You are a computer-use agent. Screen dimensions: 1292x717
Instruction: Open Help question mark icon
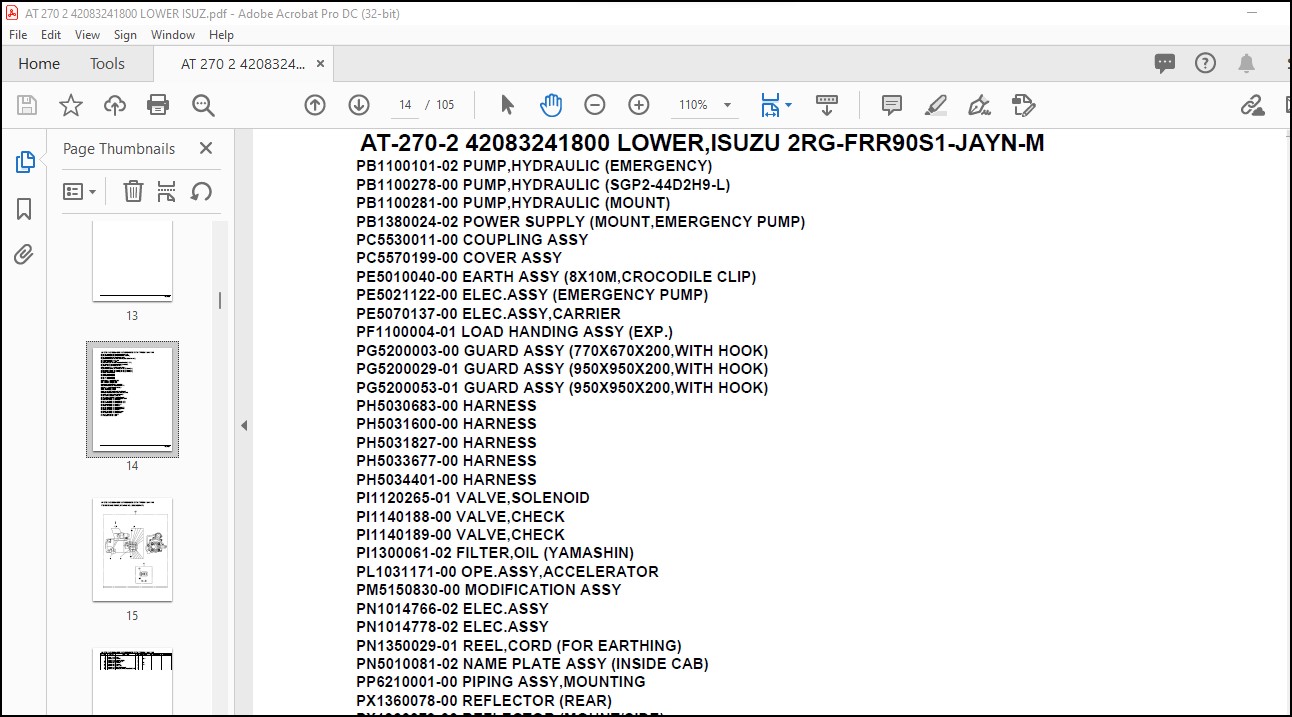coord(1206,63)
